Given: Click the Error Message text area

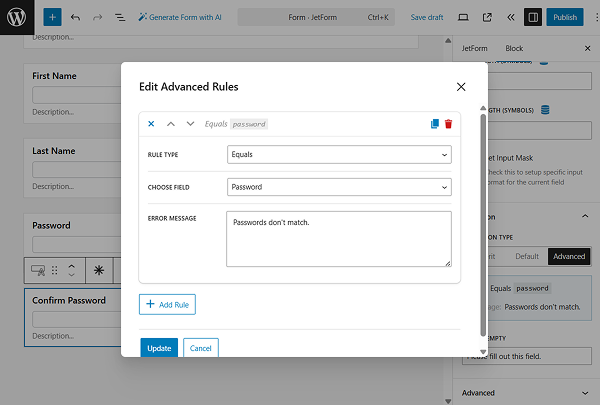Looking at the screenshot, I should pyautogui.click(x=339, y=239).
